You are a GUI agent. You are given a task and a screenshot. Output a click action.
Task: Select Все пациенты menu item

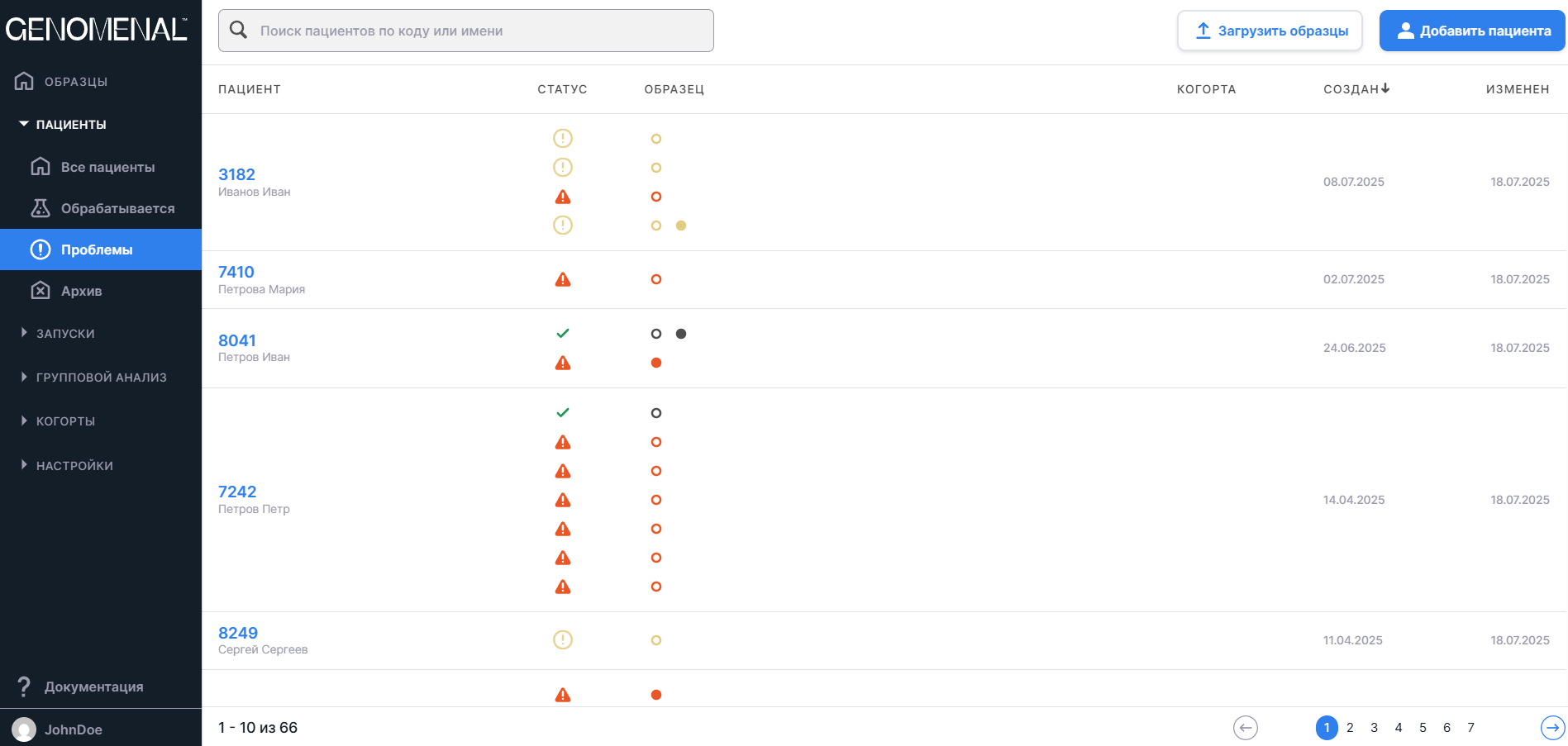[107, 167]
